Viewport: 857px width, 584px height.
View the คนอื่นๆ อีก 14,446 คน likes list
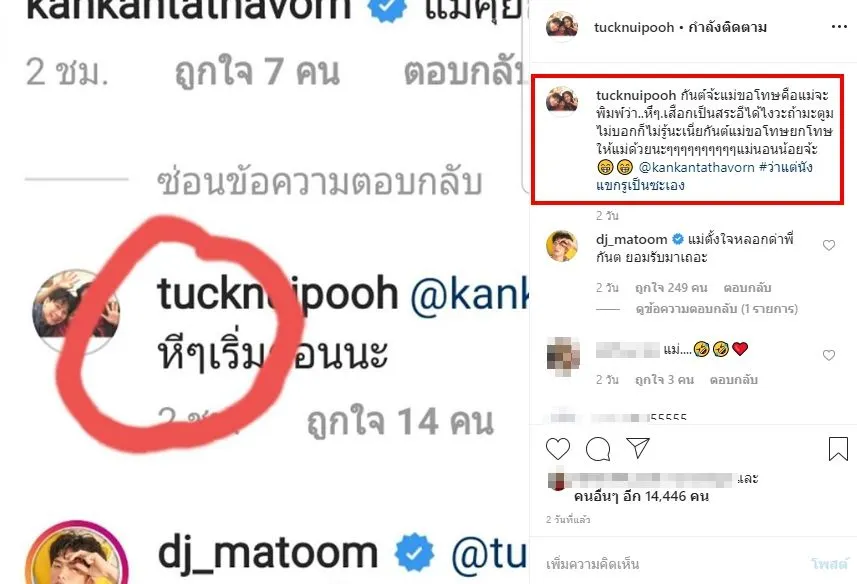click(641, 496)
